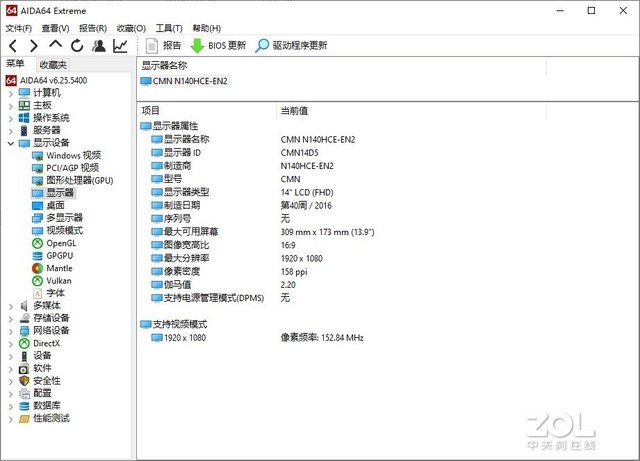The width and height of the screenshot is (640, 461).
Task: Expand the 存储设备 tree node
Action: 11,318
